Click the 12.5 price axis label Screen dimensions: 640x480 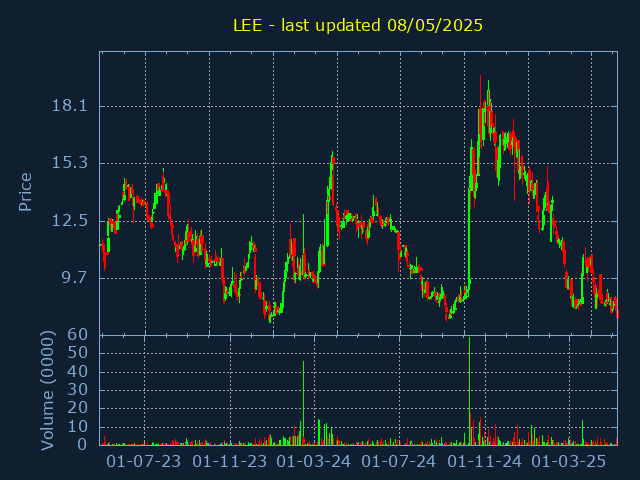coord(70,221)
